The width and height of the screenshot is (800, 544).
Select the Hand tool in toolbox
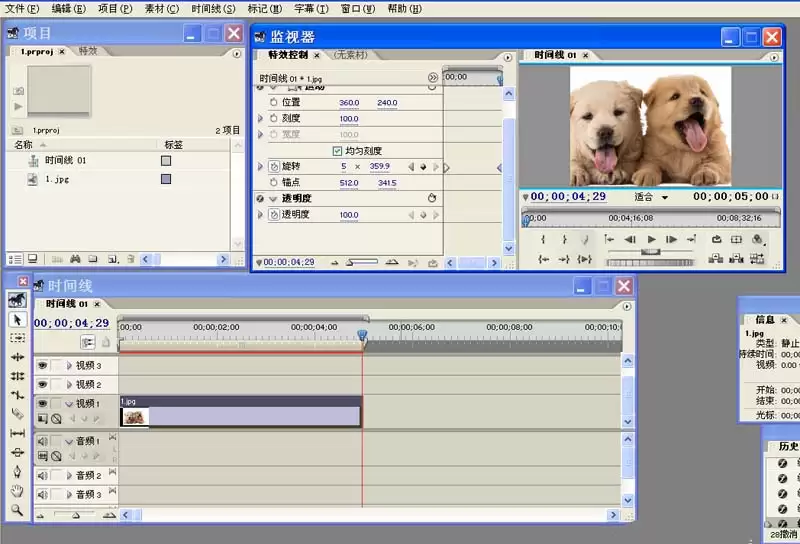(x=17, y=491)
